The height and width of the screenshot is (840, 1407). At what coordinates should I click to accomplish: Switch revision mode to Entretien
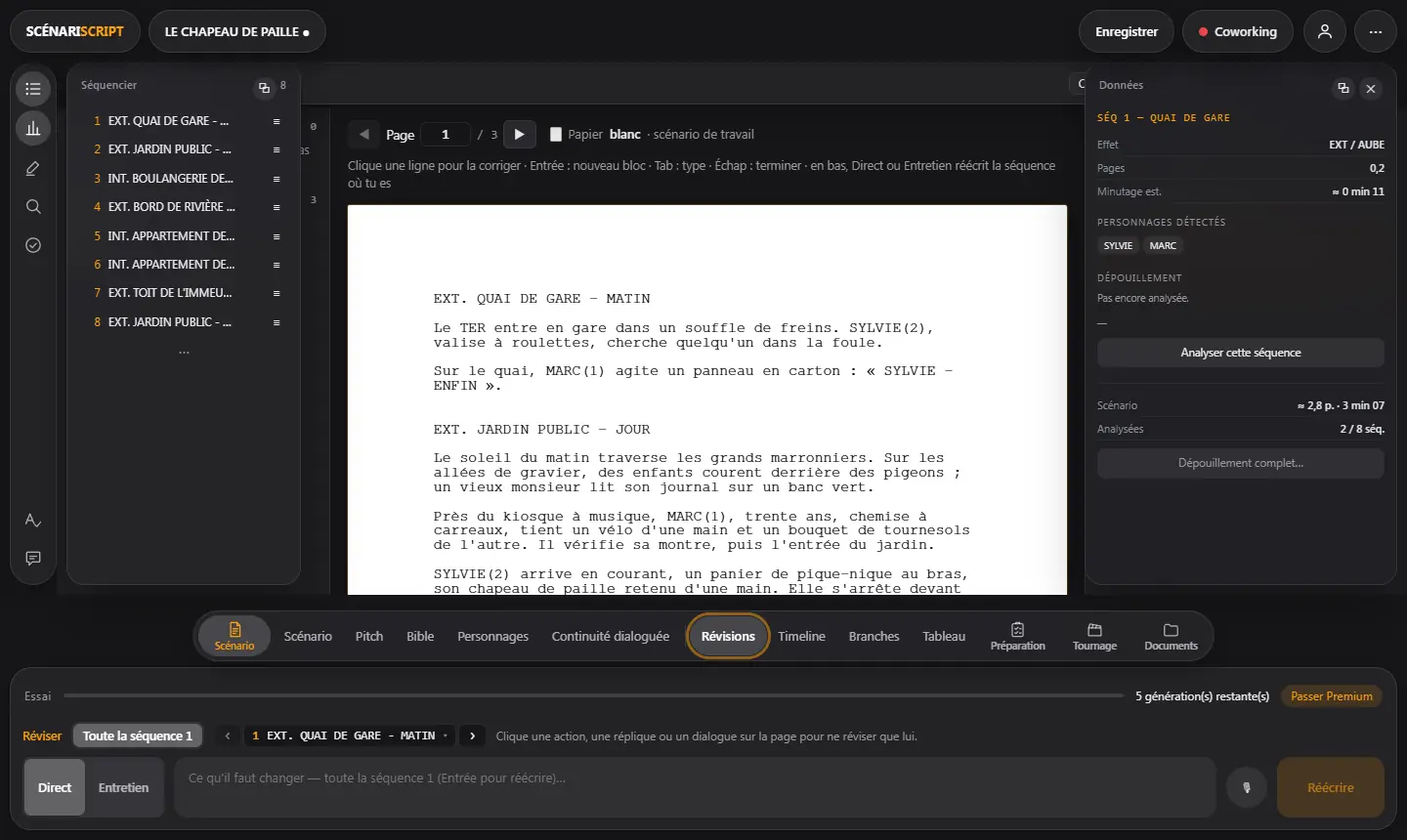[x=124, y=787]
